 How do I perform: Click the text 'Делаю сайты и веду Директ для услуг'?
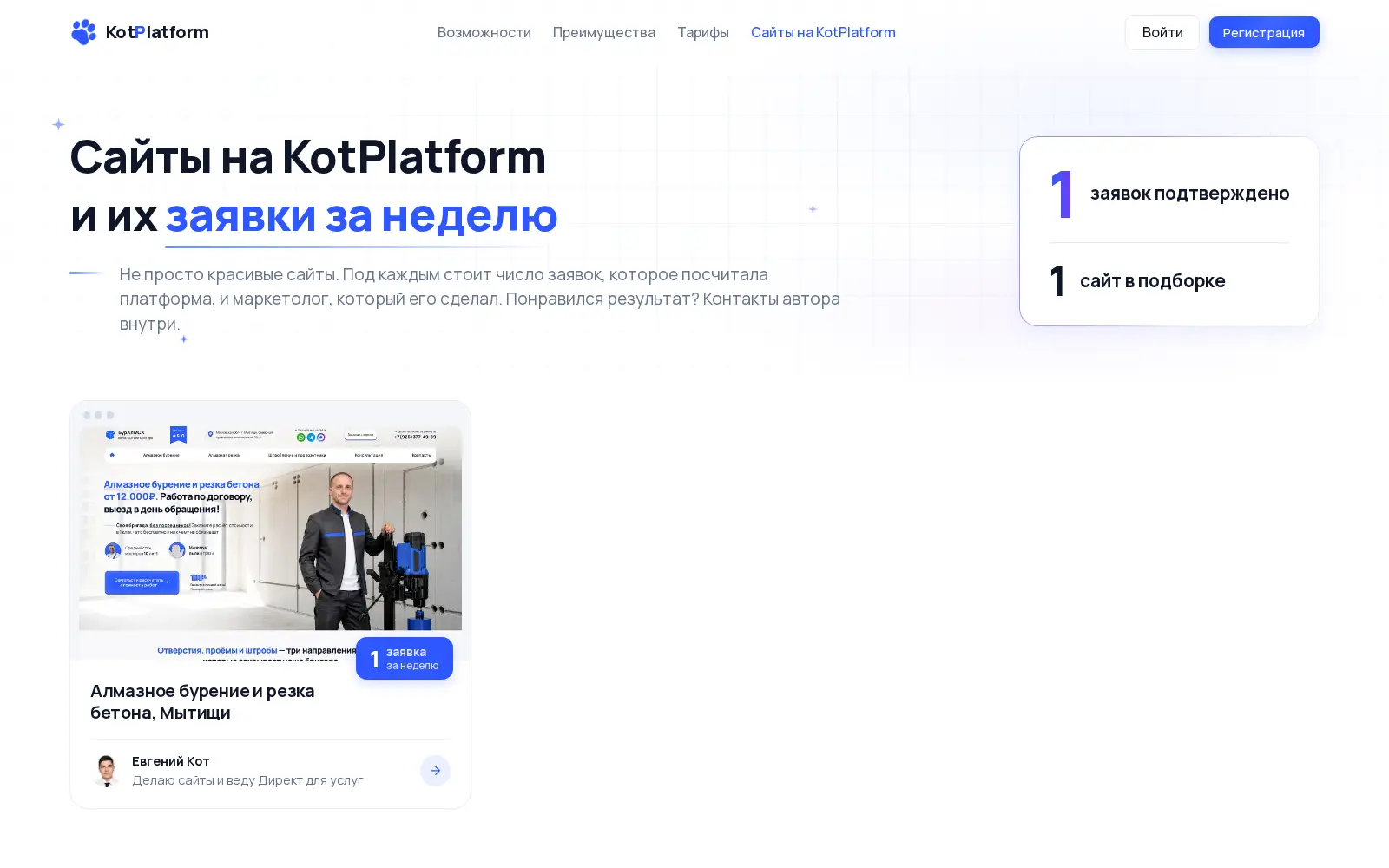pyautogui.click(x=247, y=780)
